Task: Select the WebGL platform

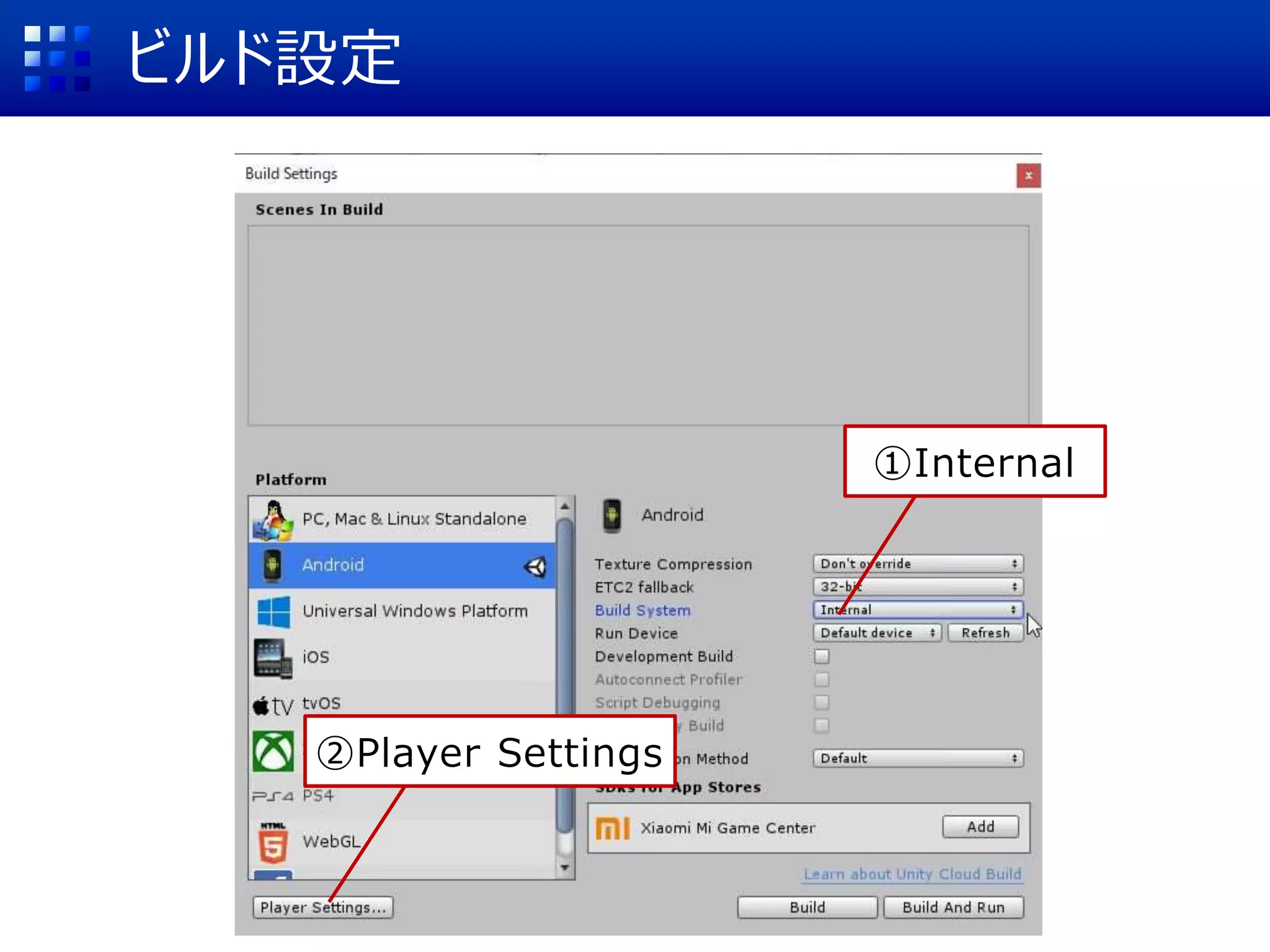Action: [402, 842]
